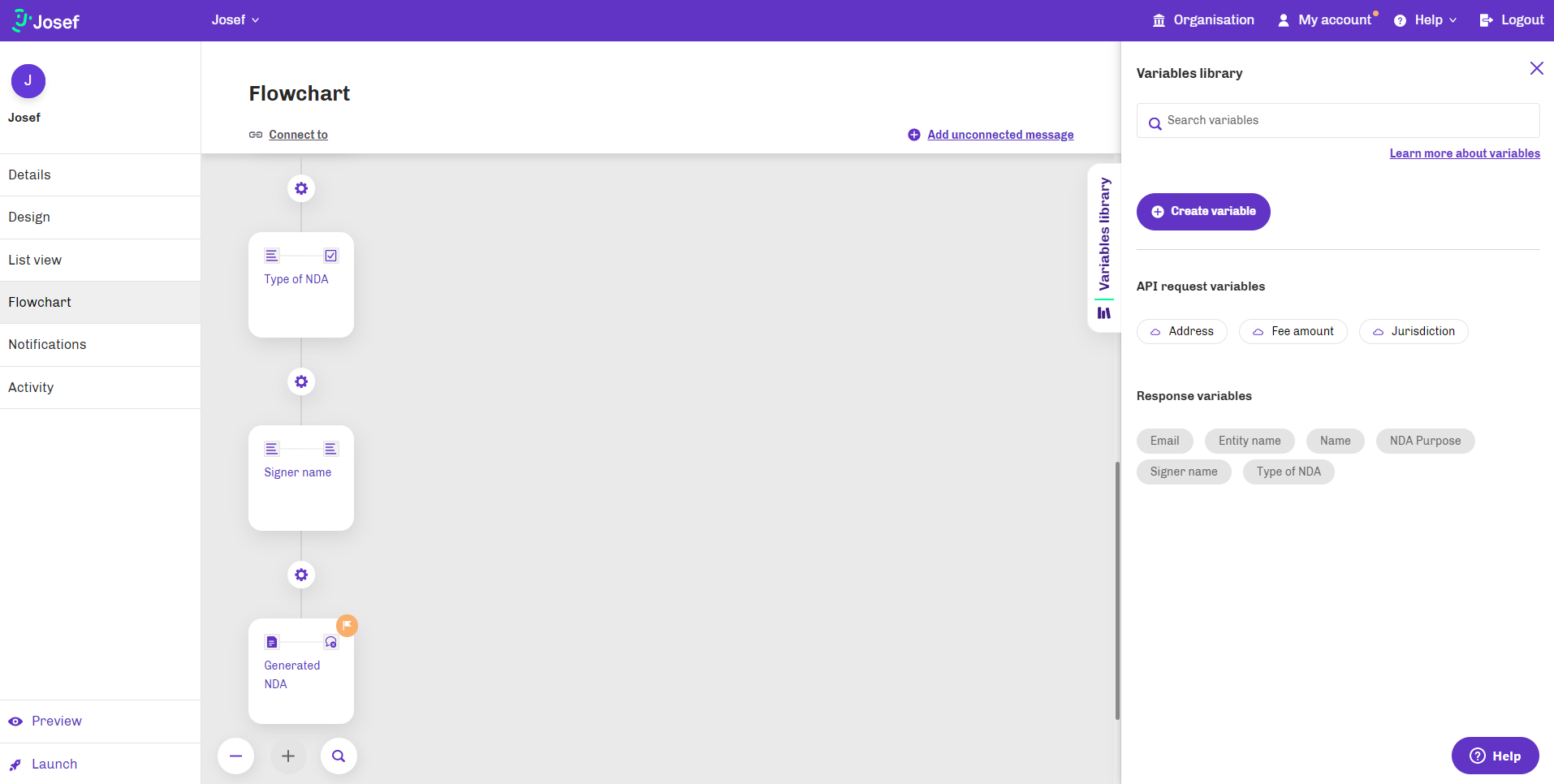1554x784 pixels.
Task: Open the Josef dropdown in the top bar
Action: (235, 20)
